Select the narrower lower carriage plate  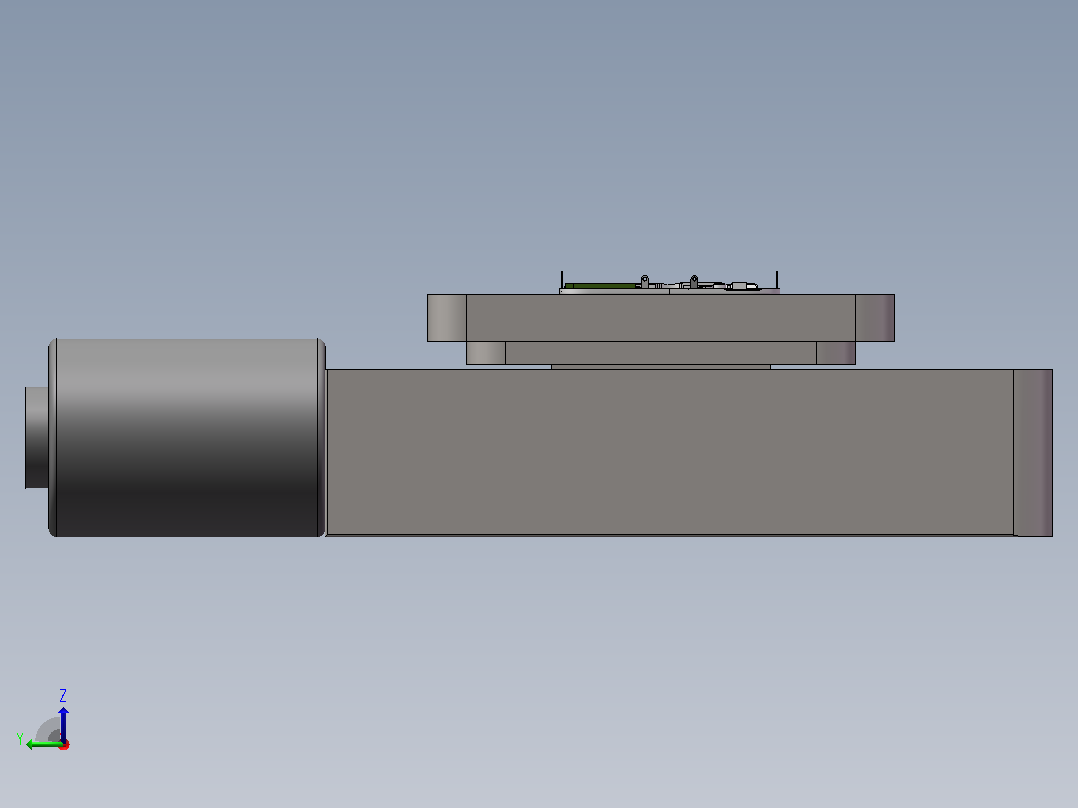[x=661, y=353]
